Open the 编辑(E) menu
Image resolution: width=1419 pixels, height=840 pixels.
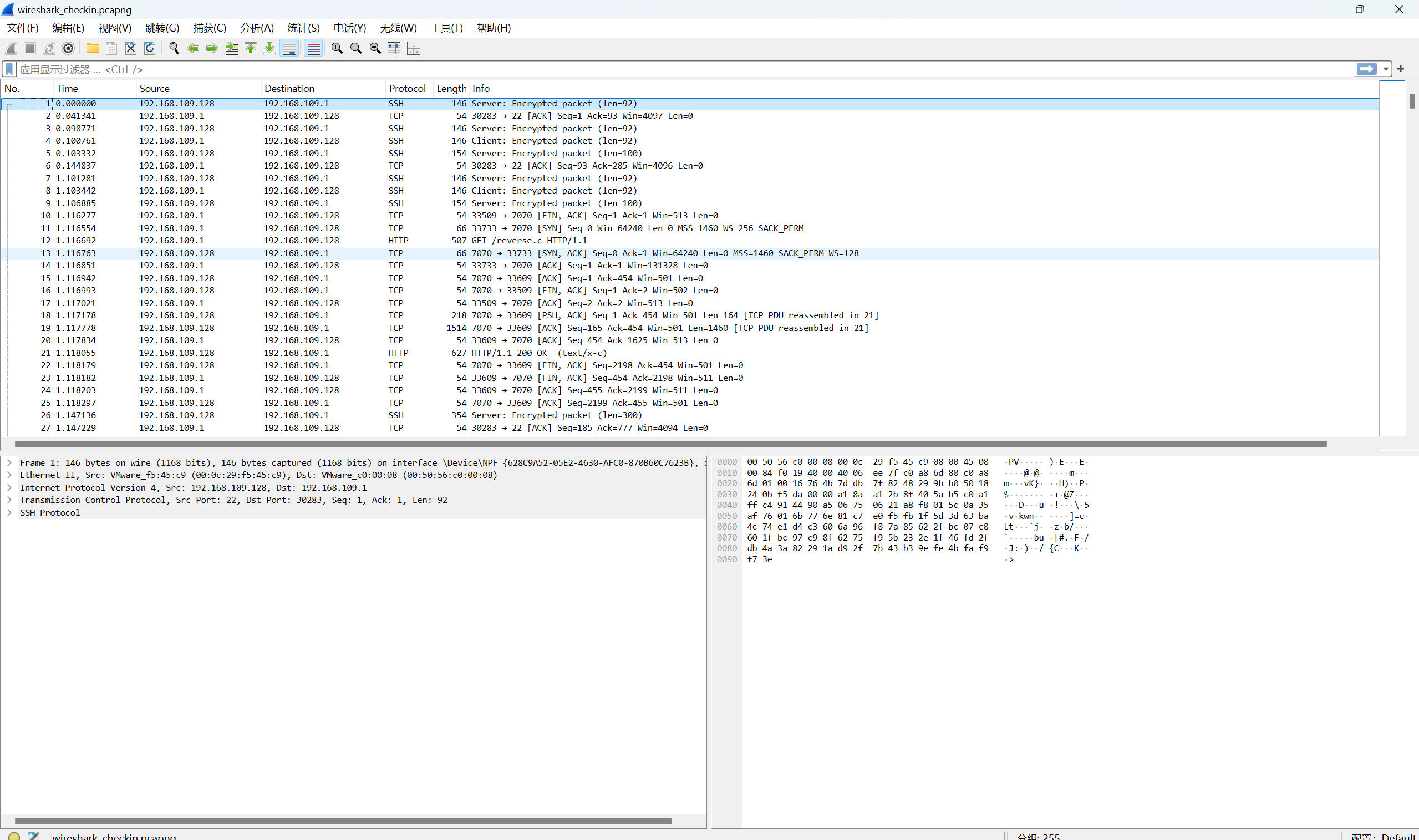[x=68, y=28]
